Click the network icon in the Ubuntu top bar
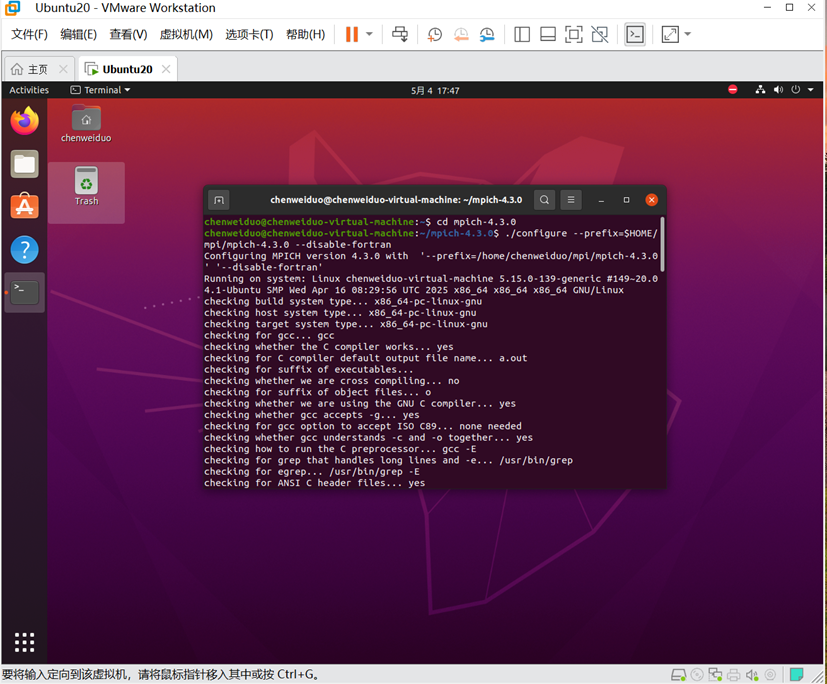Screen dimensions: 827x684 760,90
